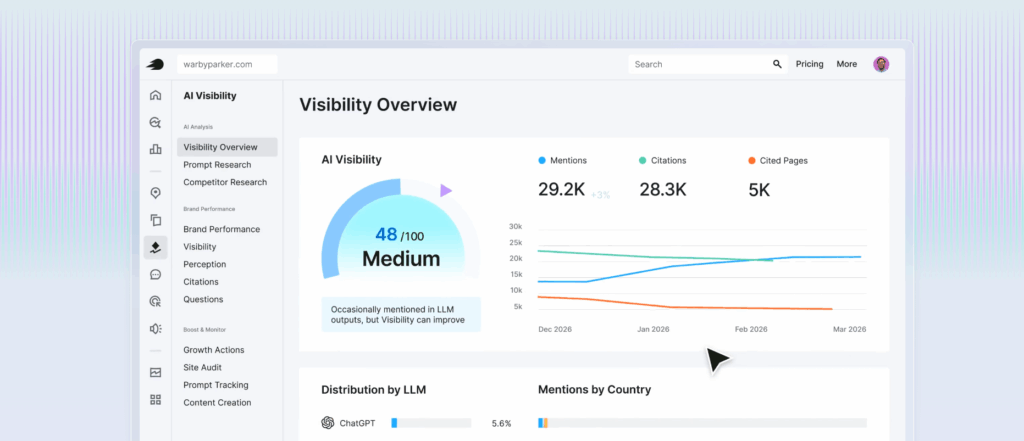Screen dimensions: 1024x441
Task: Click the 28.3K citations value
Action: click(663, 189)
